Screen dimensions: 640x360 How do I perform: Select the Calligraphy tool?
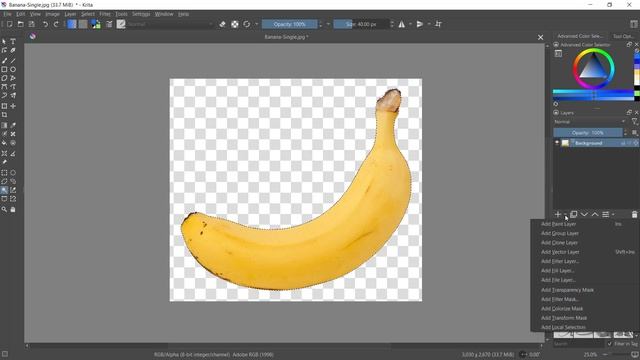tap(13, 50)
